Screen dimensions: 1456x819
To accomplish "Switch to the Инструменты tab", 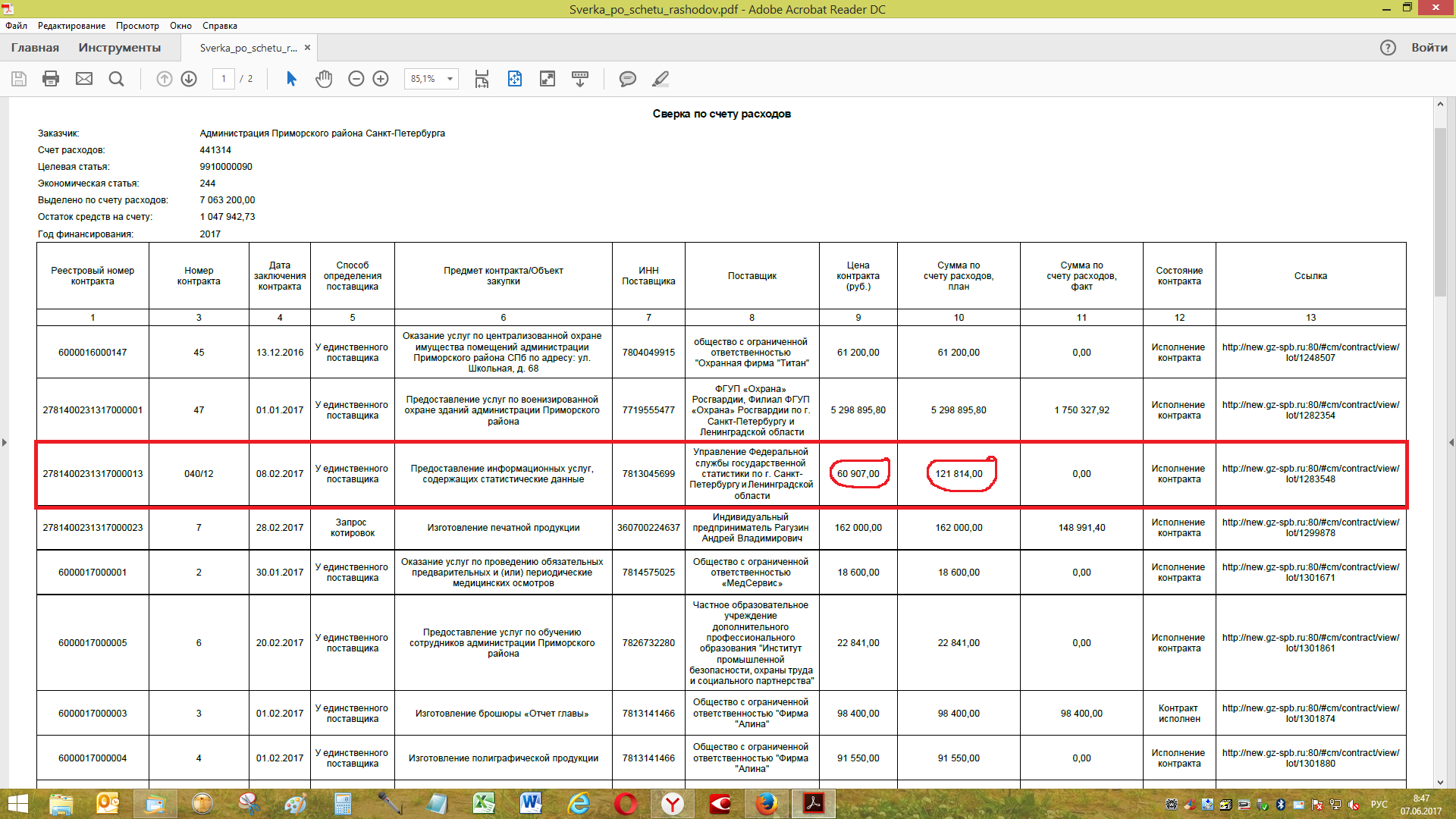I will tap(120, 48).
